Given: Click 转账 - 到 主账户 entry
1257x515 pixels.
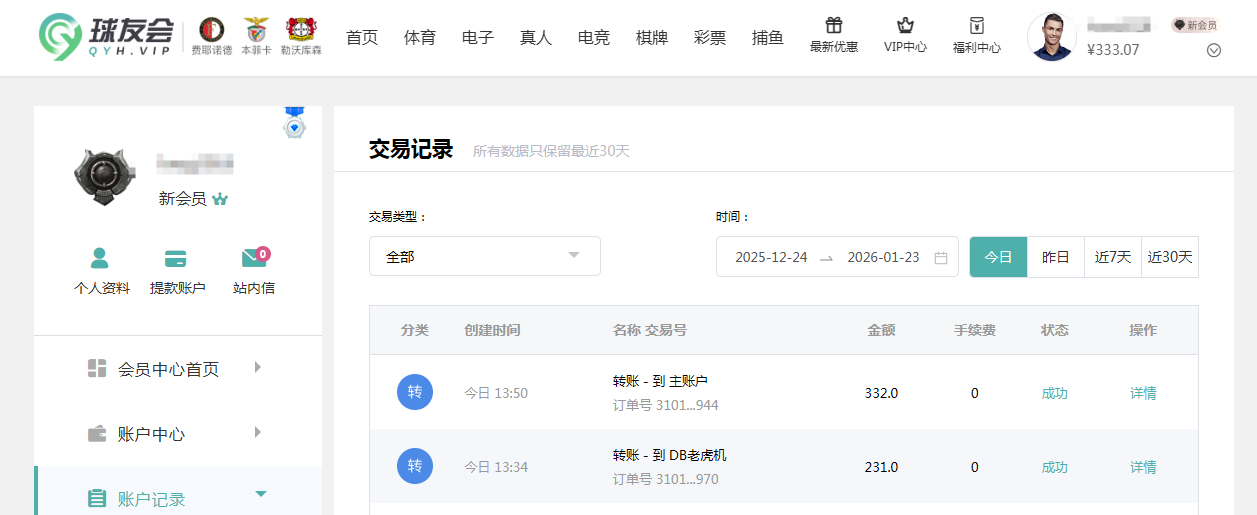Looking at the screenshot, I should coord(660,381).
